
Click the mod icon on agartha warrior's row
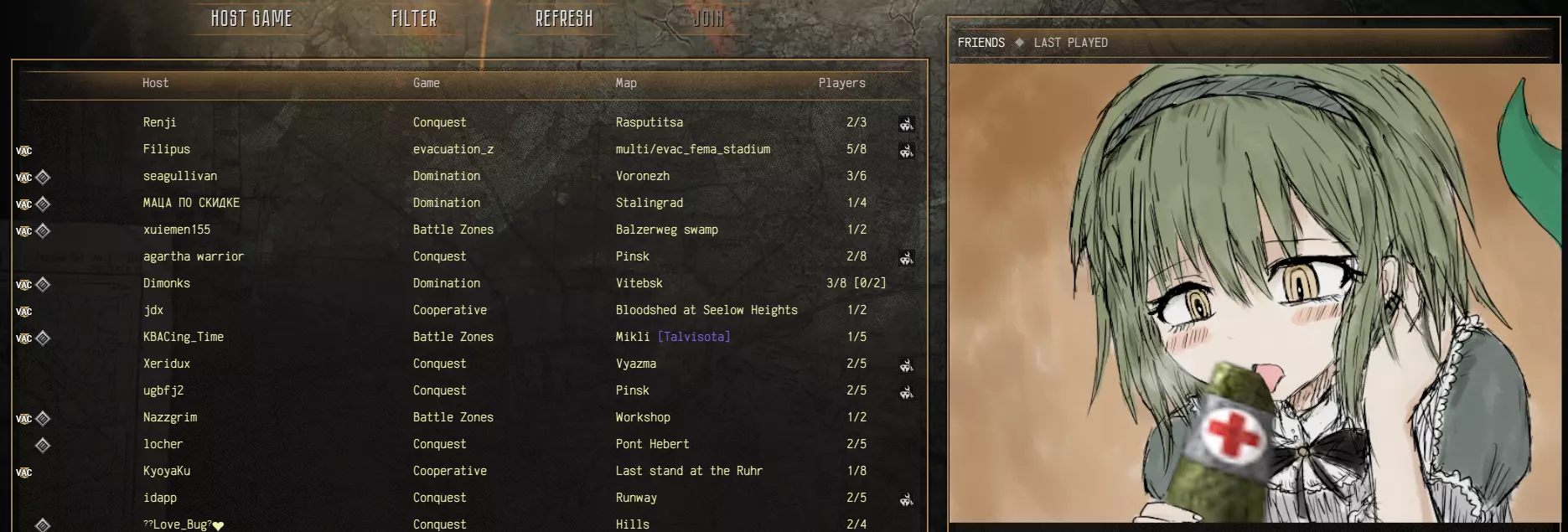tap(906, 257)
